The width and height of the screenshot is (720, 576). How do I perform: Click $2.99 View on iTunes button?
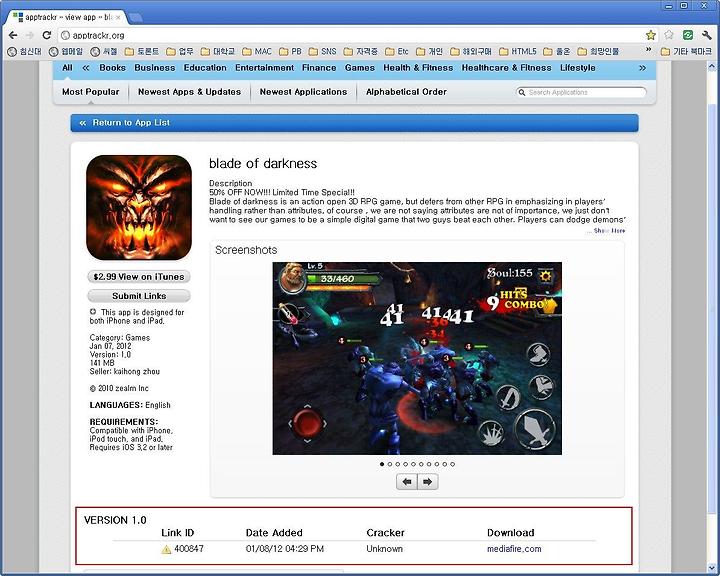click(139, 277)
